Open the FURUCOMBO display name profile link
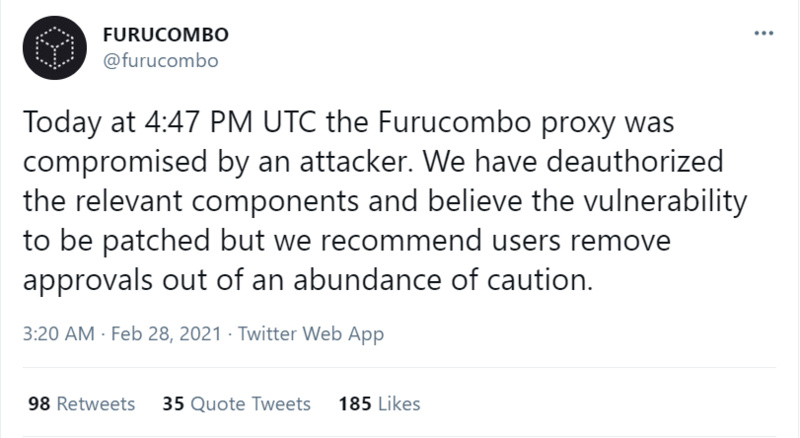The width and height of the screenshot is (800, 438). (x=166, y=34)
